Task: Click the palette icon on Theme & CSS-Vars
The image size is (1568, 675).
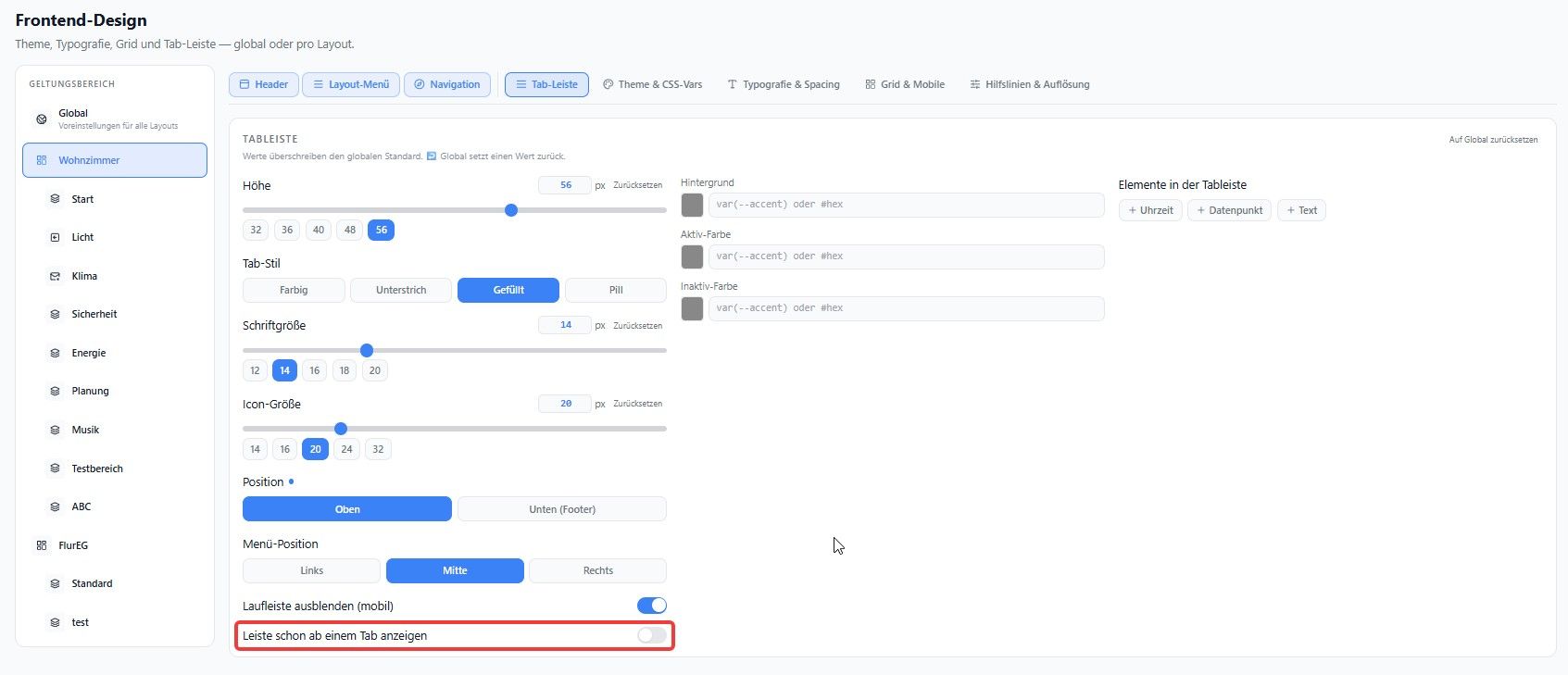Action: coord(608,84)
